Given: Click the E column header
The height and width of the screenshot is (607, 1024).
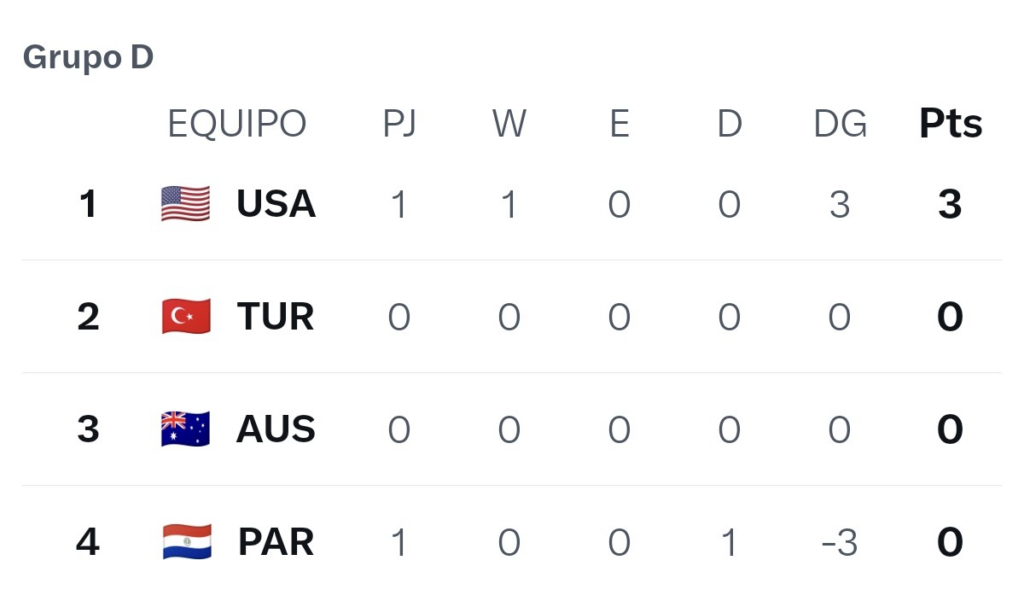Looking at the screenshot, I should (620, 123).
